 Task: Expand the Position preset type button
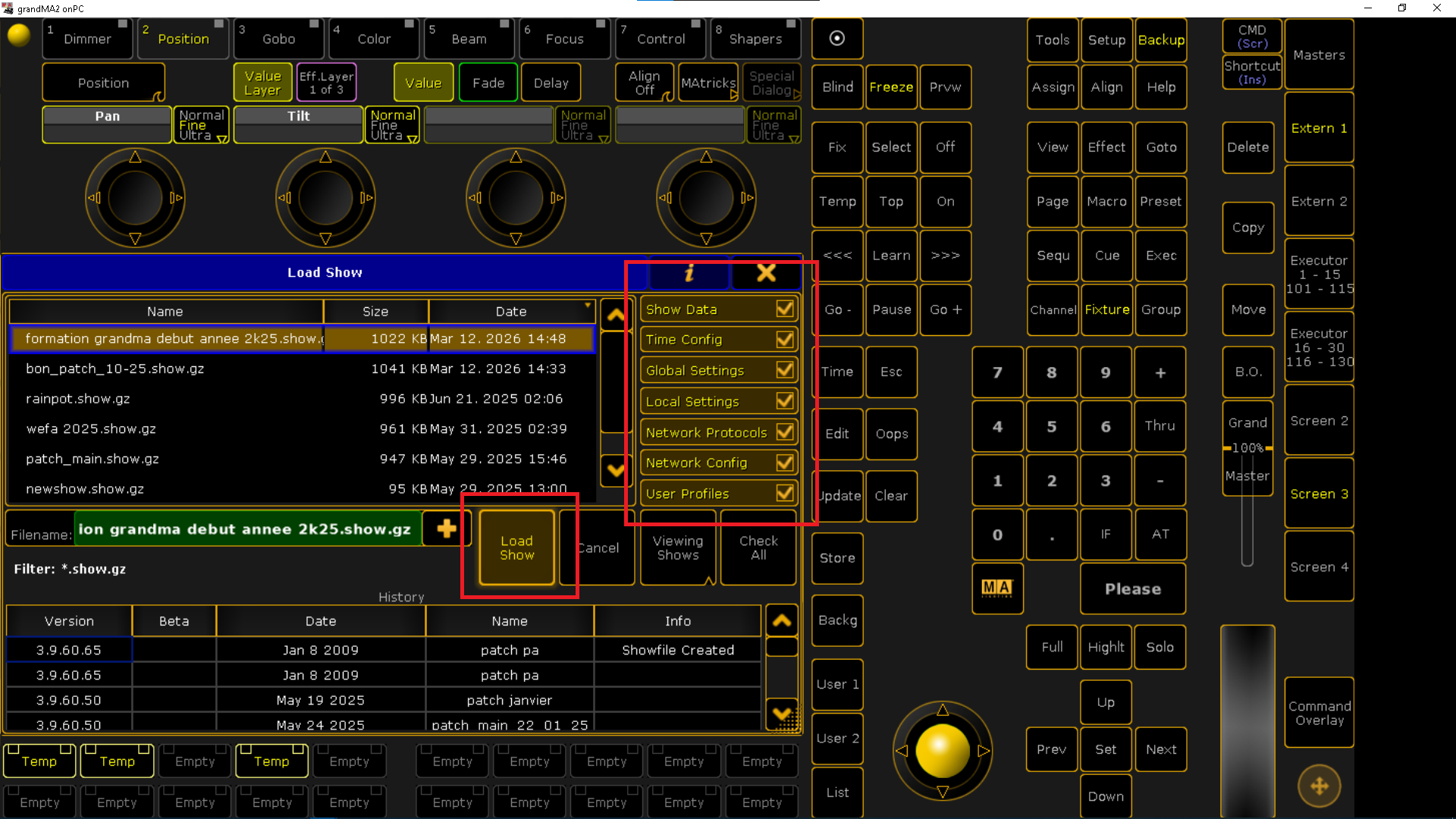click(x=103, y=83)
